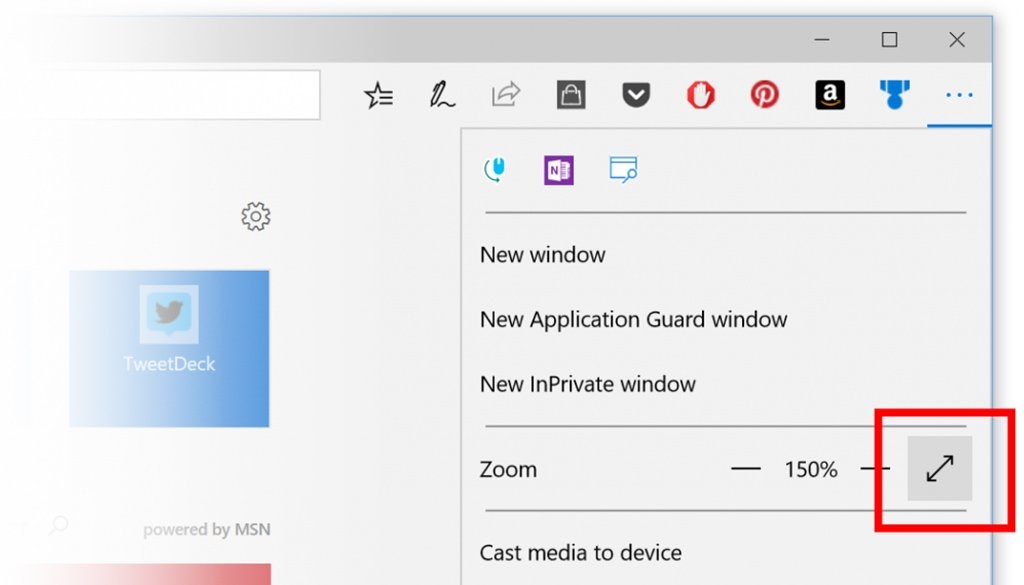Click the Add notes pen icon
The height and width of the screenshot is (585, 1024).
click(x=441, y=95)
